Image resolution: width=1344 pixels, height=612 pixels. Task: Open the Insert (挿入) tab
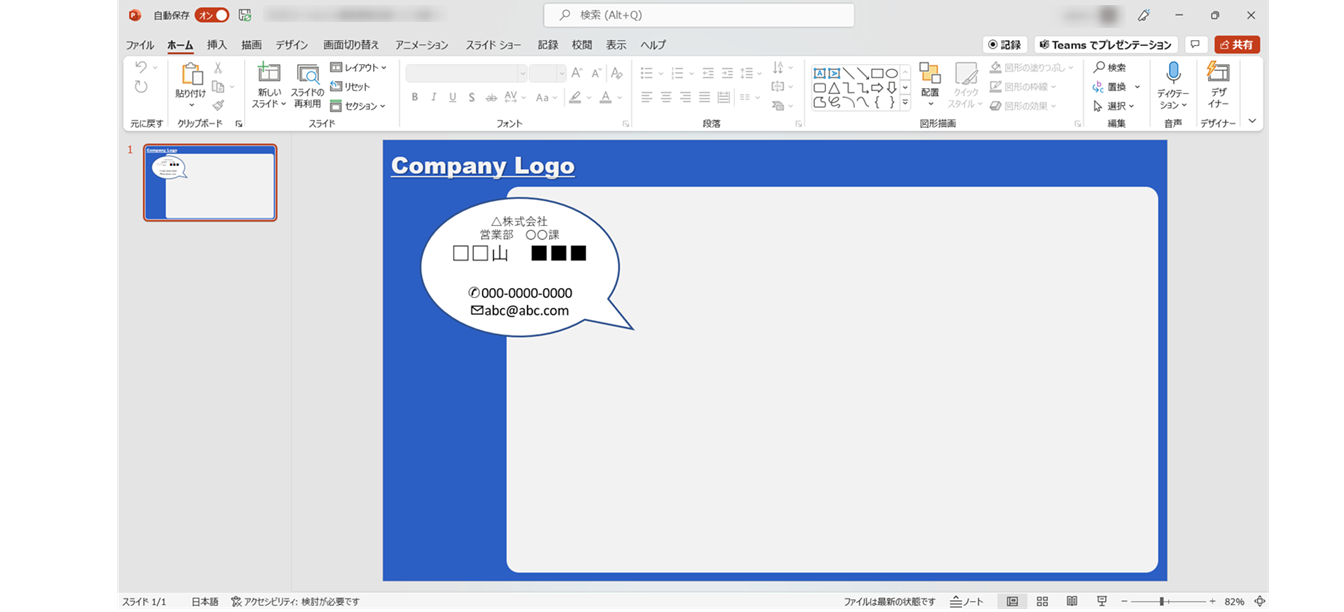pyautogui.click(x=217, y=45)
